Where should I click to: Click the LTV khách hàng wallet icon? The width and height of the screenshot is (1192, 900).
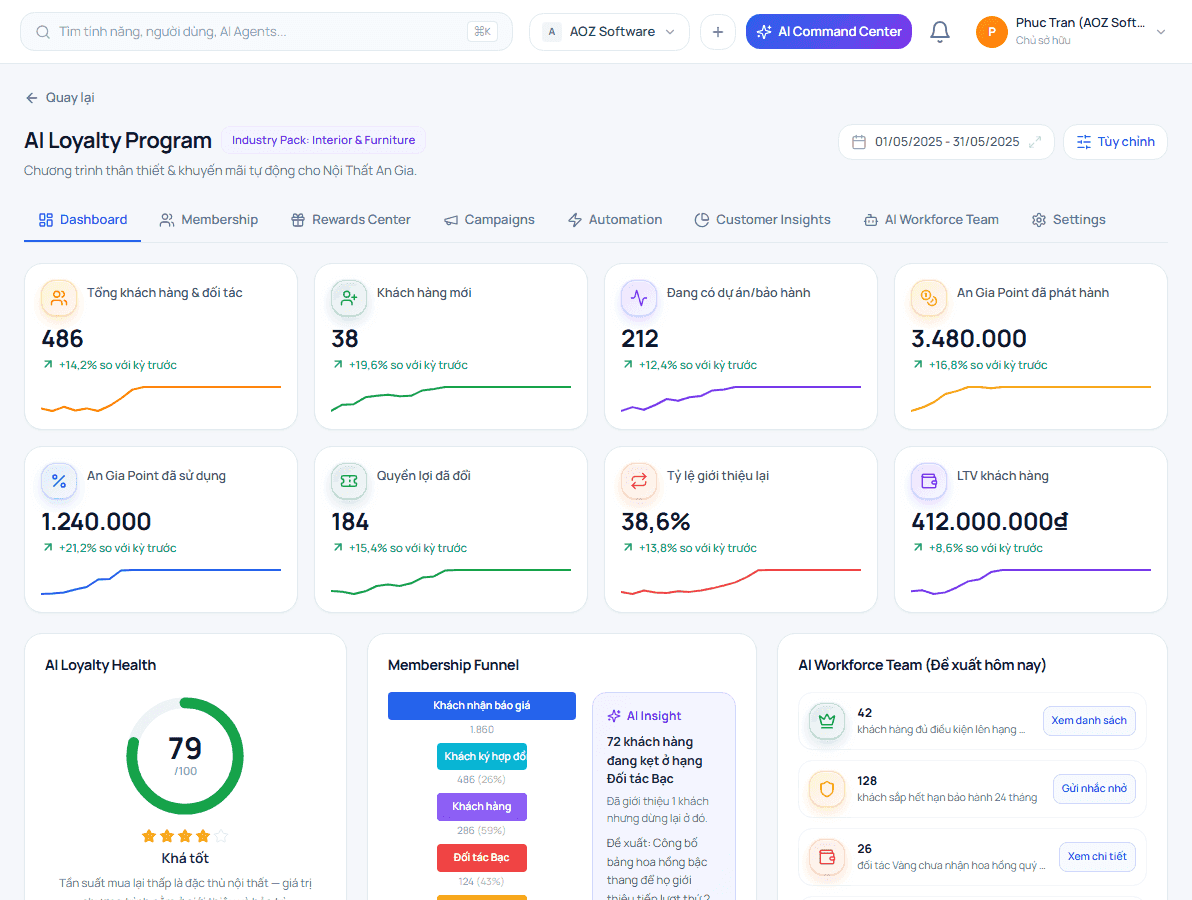click(929, 481)
